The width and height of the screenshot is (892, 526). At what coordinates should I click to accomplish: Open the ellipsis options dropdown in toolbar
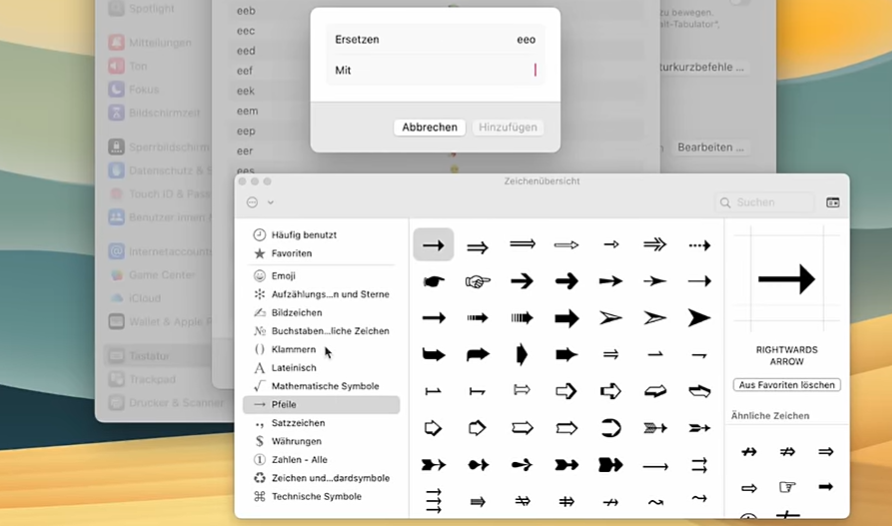260,202
